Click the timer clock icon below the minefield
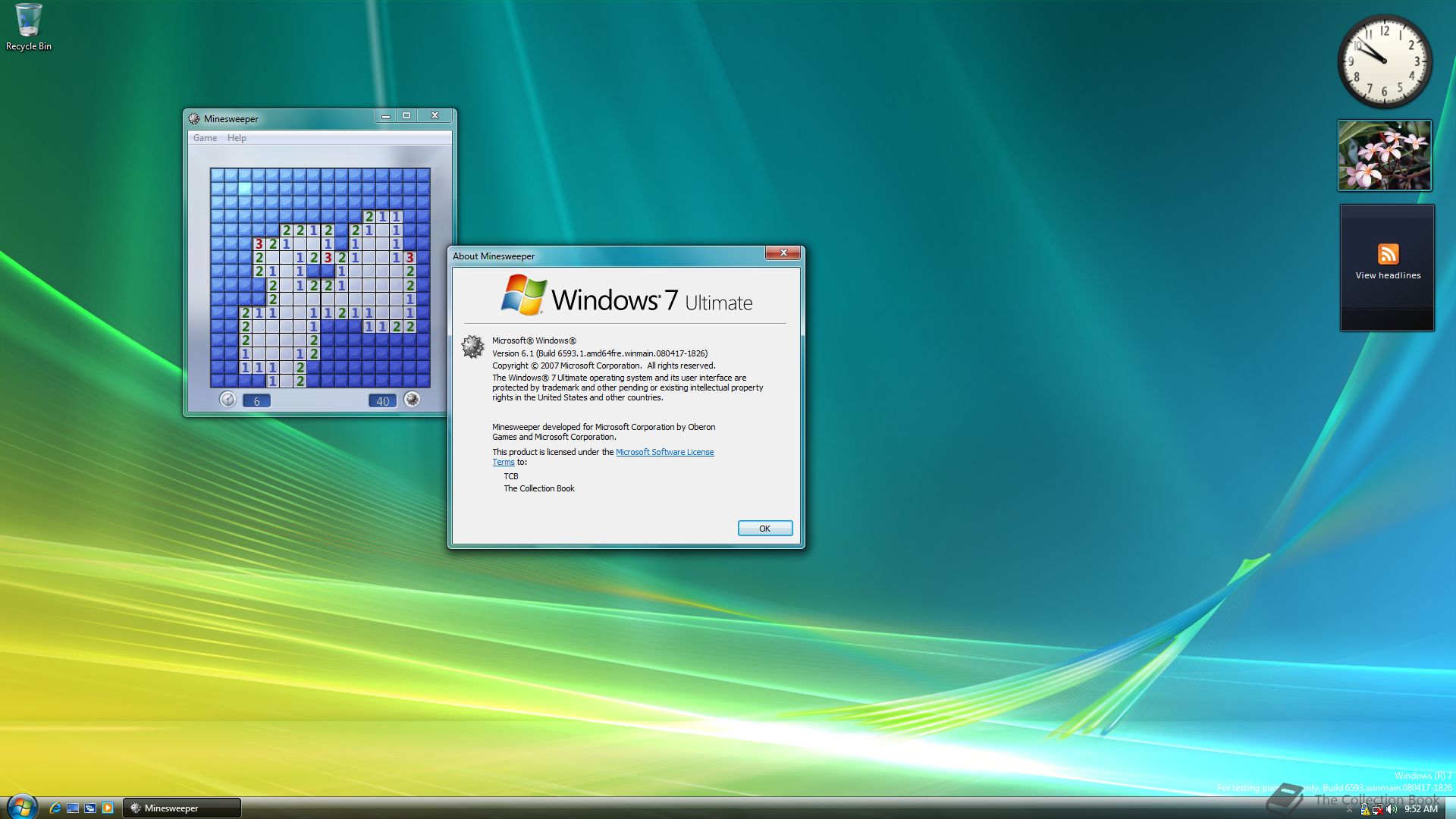Viewport: 1456px width, 819px height. 227,399
